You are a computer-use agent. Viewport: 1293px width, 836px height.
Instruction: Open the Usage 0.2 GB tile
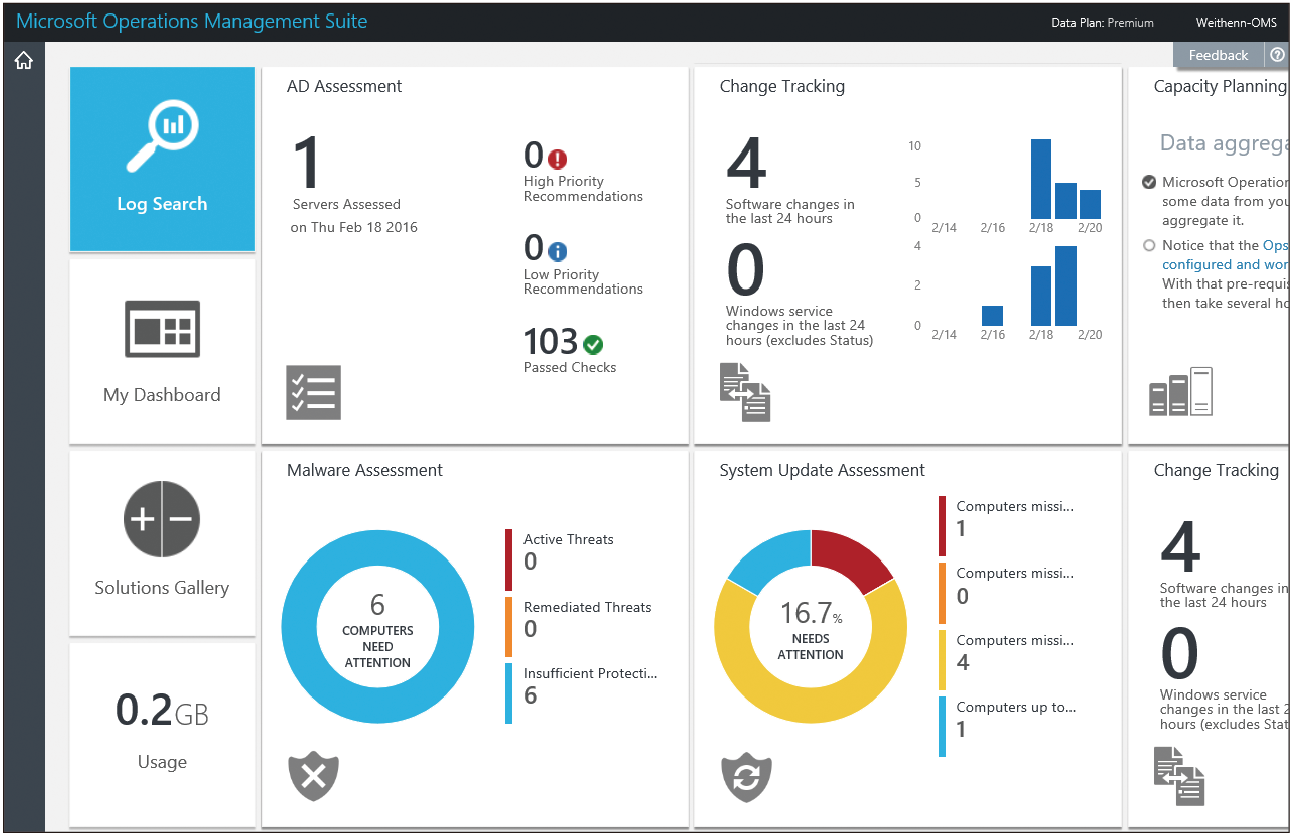[162, 734]
